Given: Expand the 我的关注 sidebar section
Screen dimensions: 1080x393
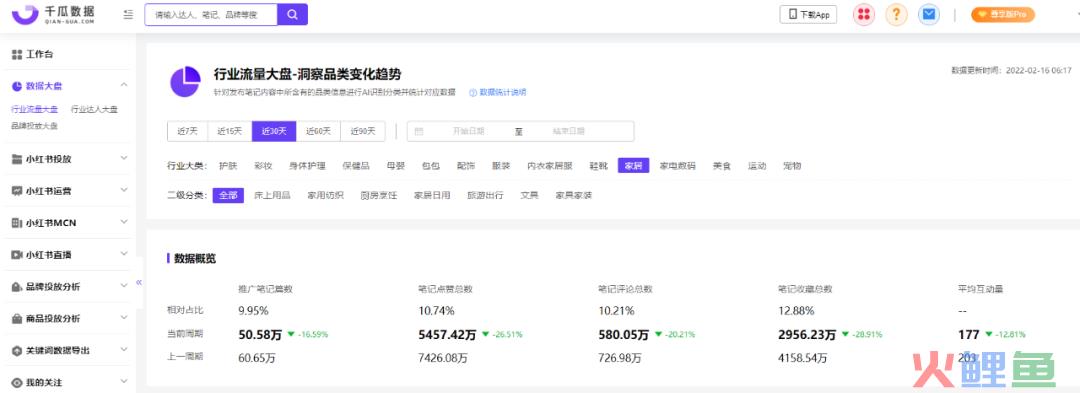Looking at the screenshot, I should 124,381.
